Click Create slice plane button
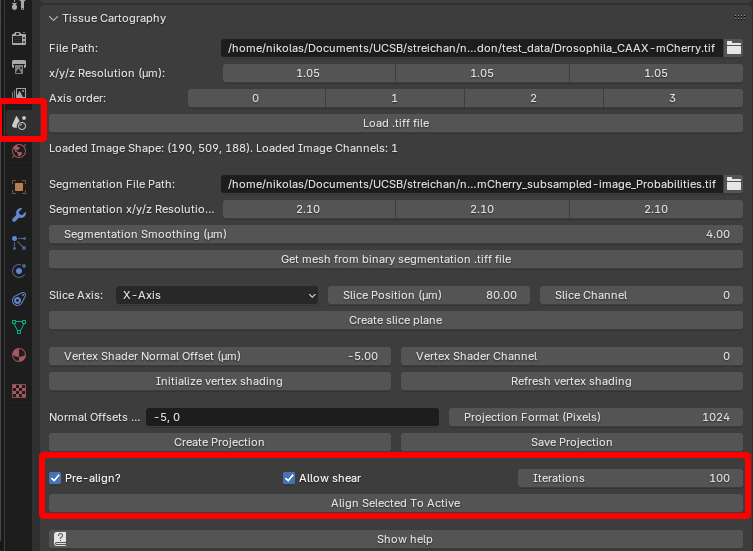The height and width of the screenshot is (551, 753). pos(396,320)
